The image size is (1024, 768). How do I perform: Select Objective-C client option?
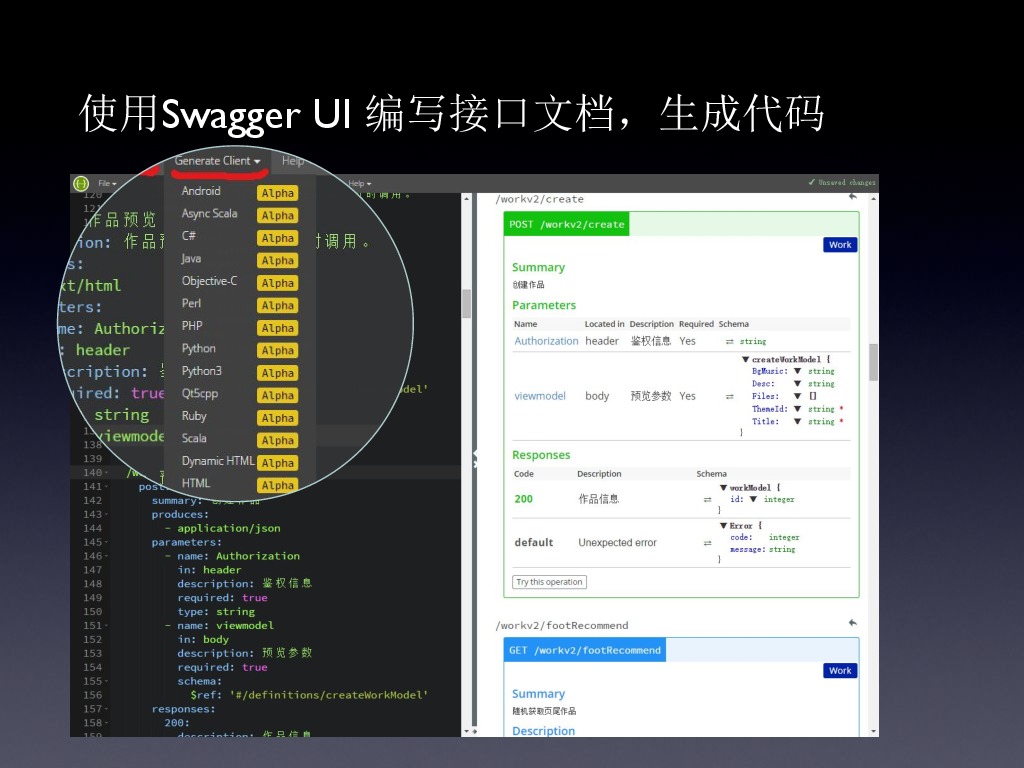click(210, 281)
